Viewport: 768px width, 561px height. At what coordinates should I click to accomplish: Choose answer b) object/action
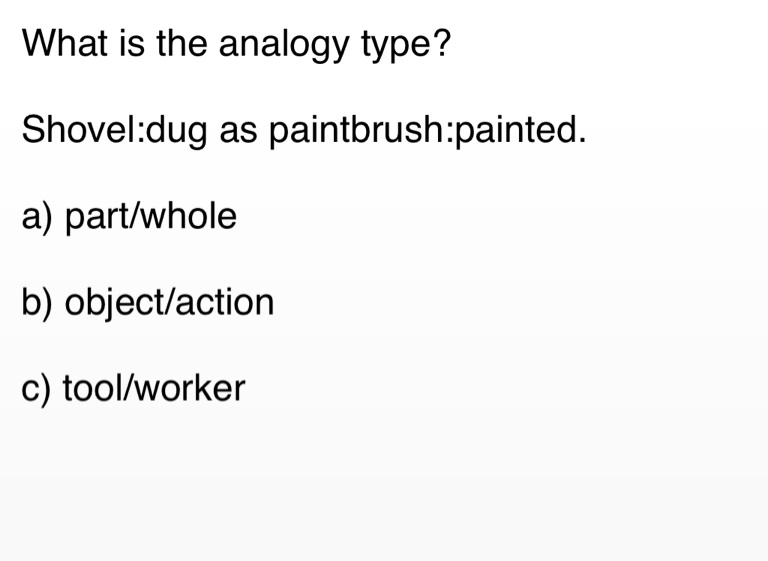coord(147,302)
